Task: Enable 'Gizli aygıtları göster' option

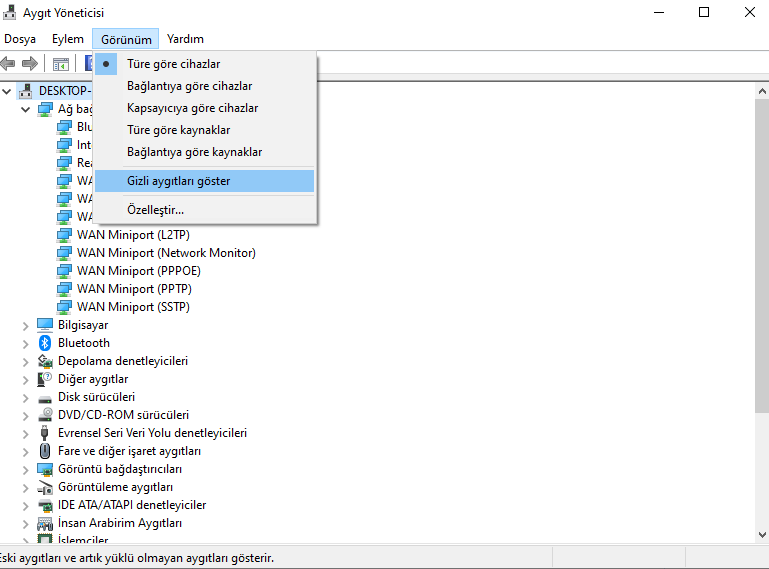Action: 205,181
